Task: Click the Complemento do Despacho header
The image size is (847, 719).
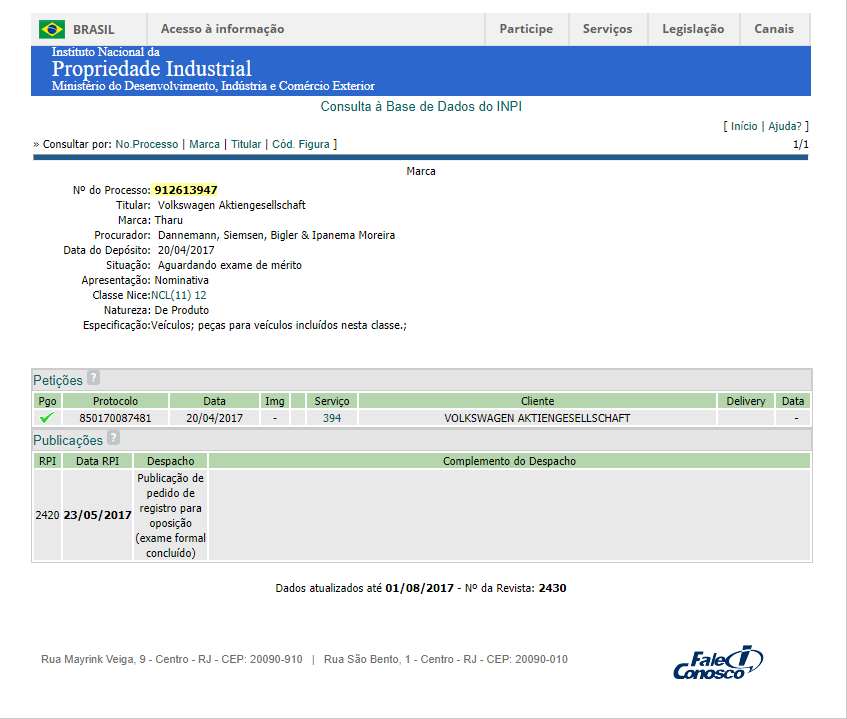Action: [x=509, y=461]
